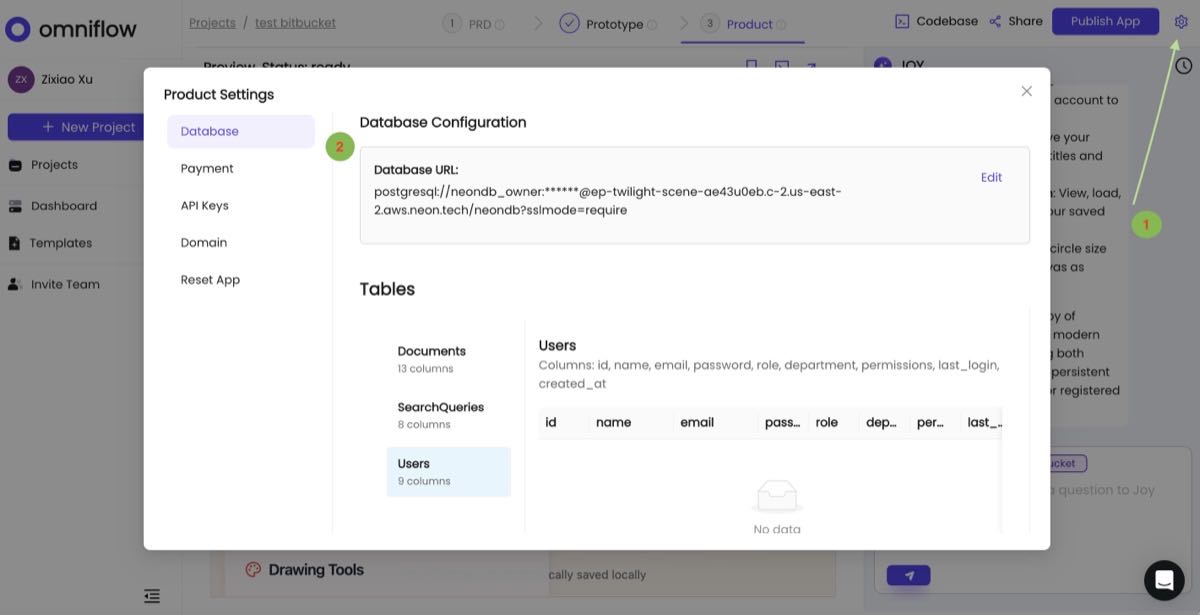The height and width of the screenshot is (615, 1200).
Task: Open the settings gear in top right
Action: coord(1181,20)
